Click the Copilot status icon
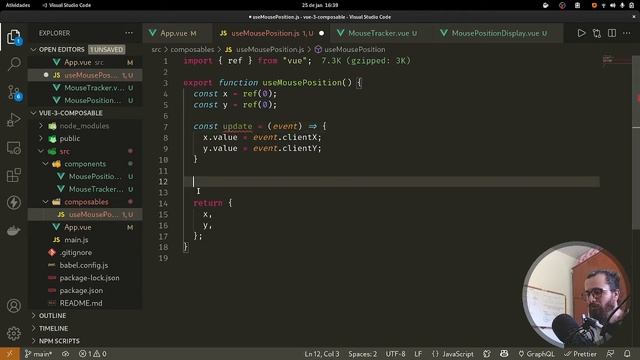Image resolution: width=640 pixels, height=360 pixels. (504, 354)
